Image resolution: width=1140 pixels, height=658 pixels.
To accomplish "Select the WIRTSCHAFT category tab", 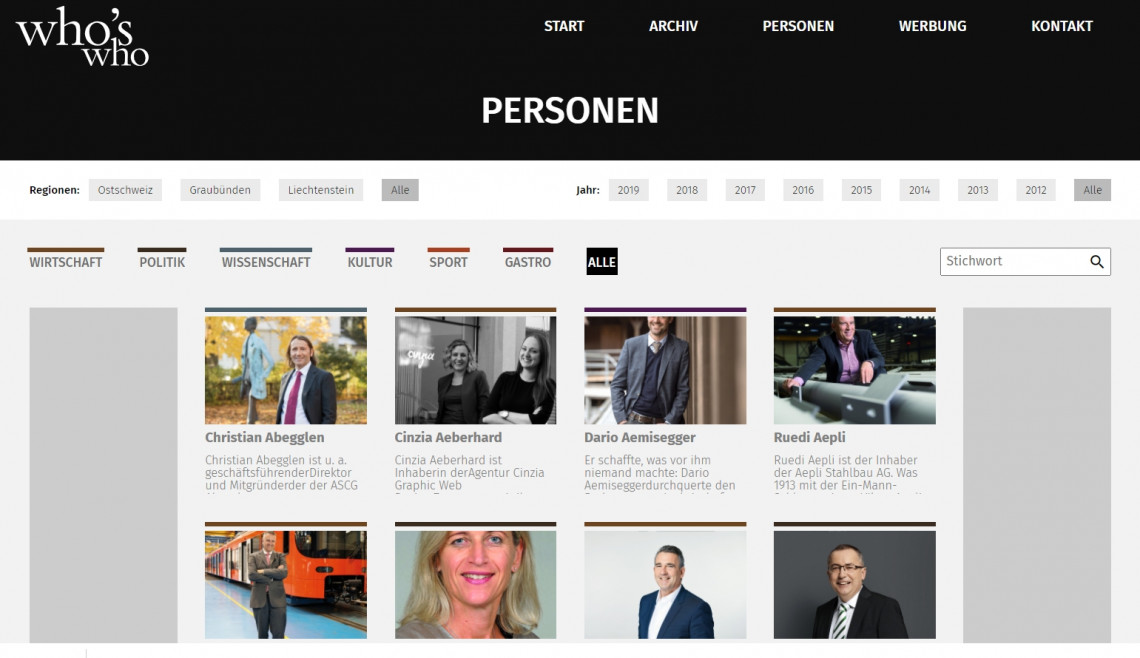I will click(65, 262).
